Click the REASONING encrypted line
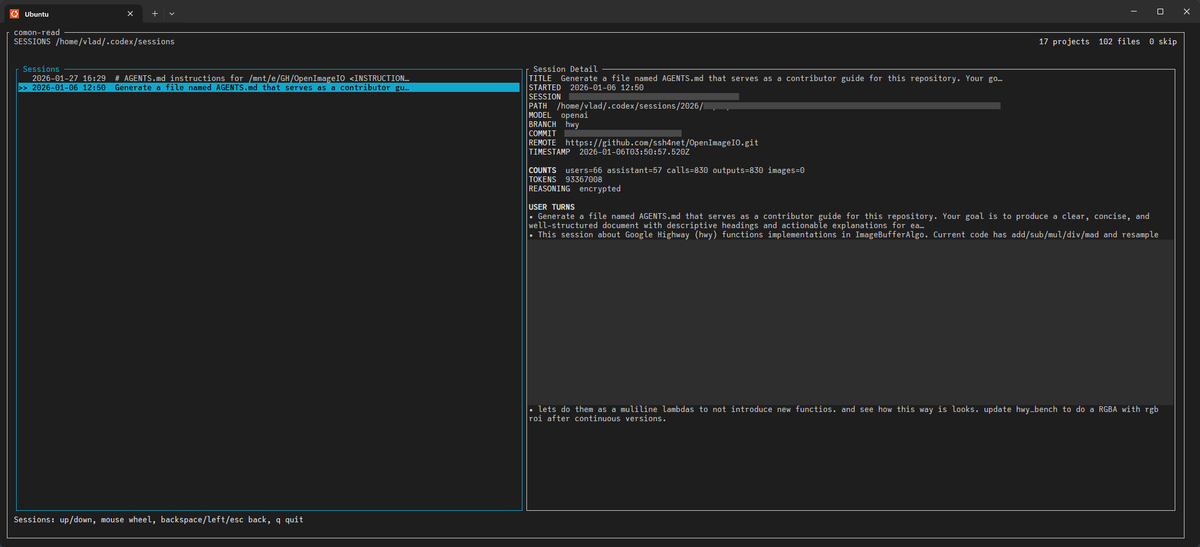Screen dimensions: 1200x547 (x=574, y=189)
